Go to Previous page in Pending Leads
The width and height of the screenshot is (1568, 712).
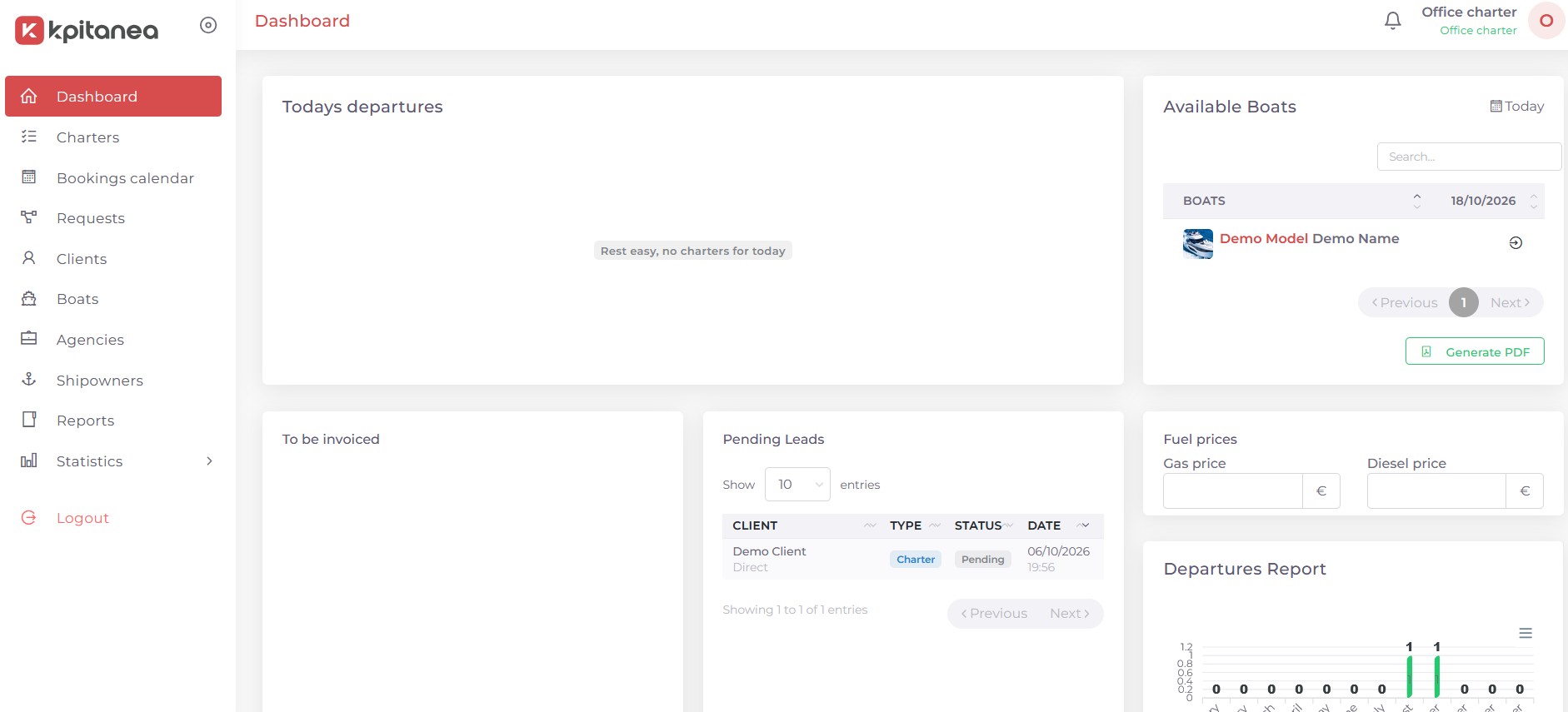[x=994, y=614]
